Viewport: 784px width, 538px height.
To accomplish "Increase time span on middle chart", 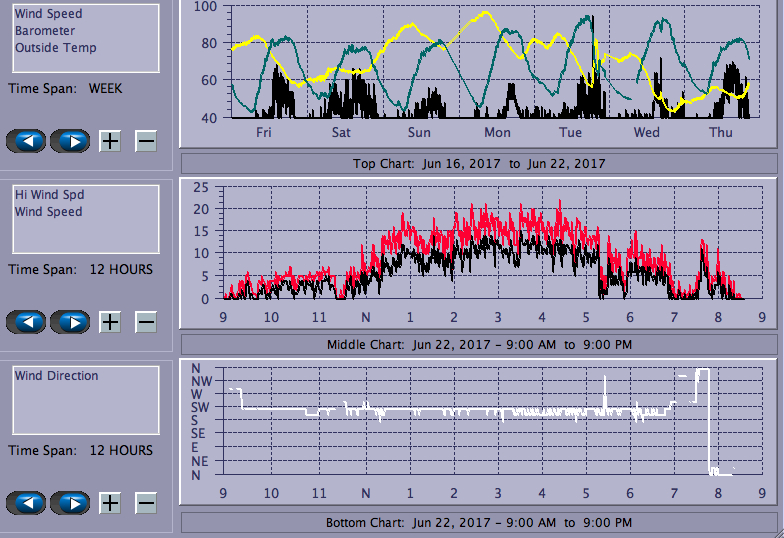I will point(110,322).
